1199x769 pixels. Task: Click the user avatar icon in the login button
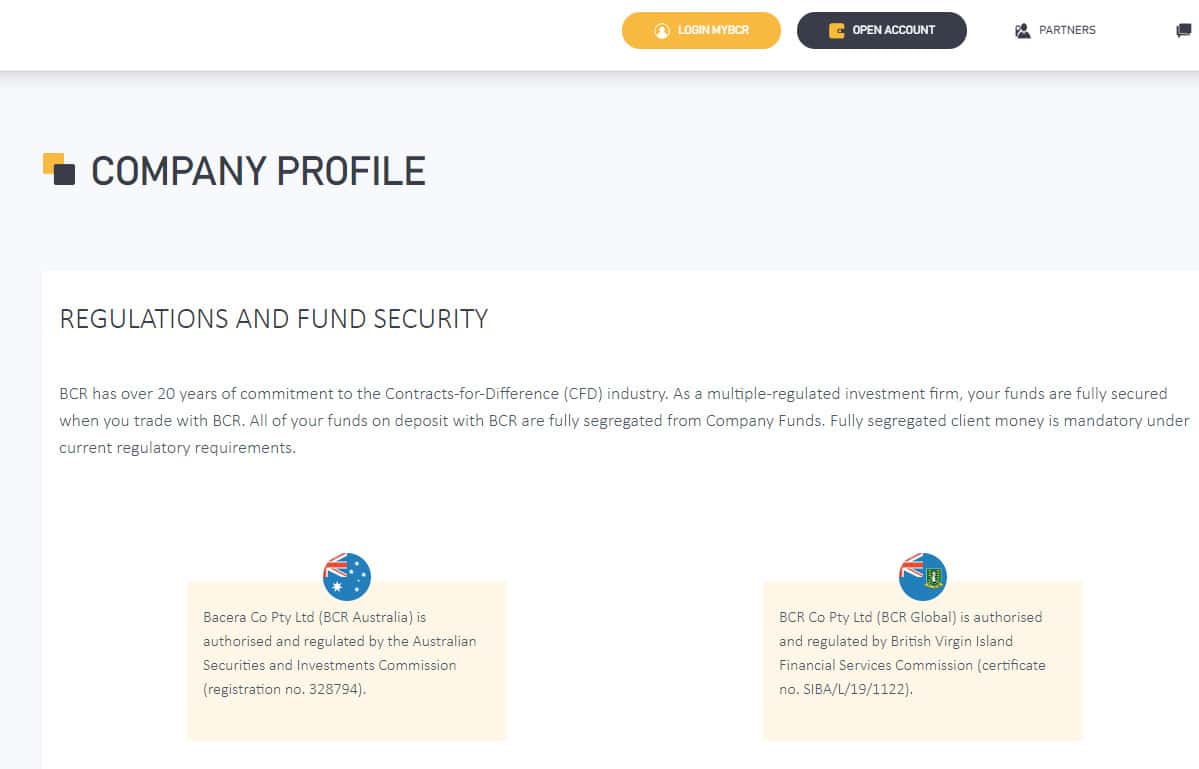click(661, 31)
